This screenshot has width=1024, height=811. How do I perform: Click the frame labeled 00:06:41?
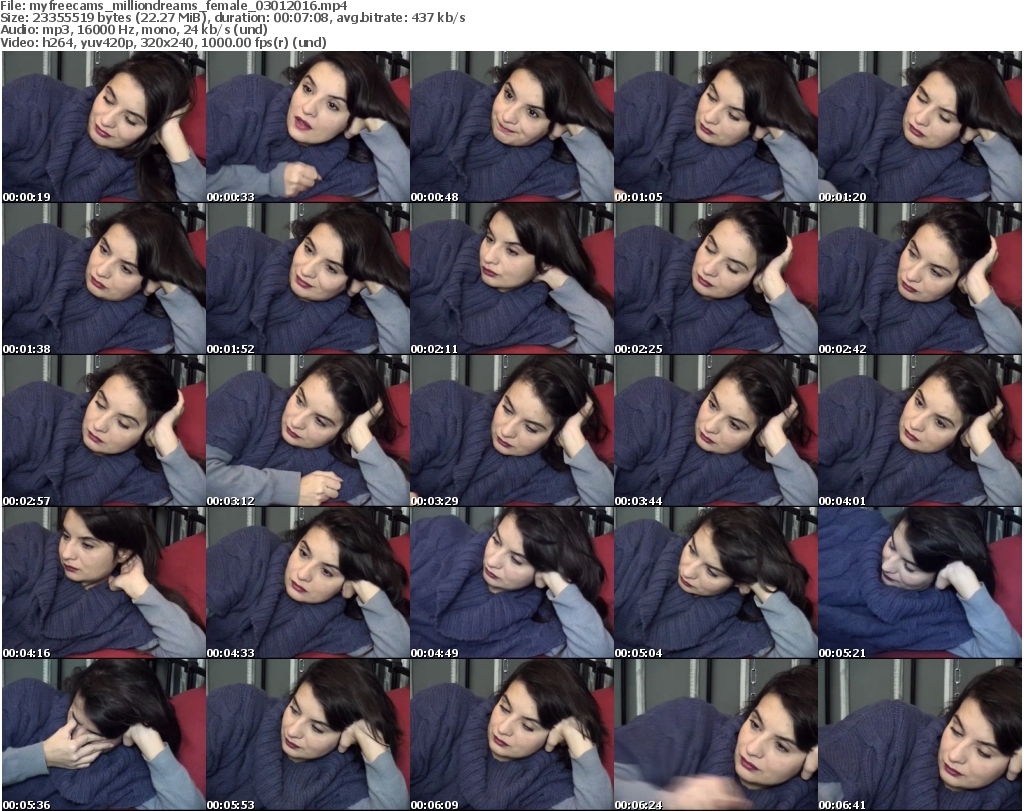920,735
